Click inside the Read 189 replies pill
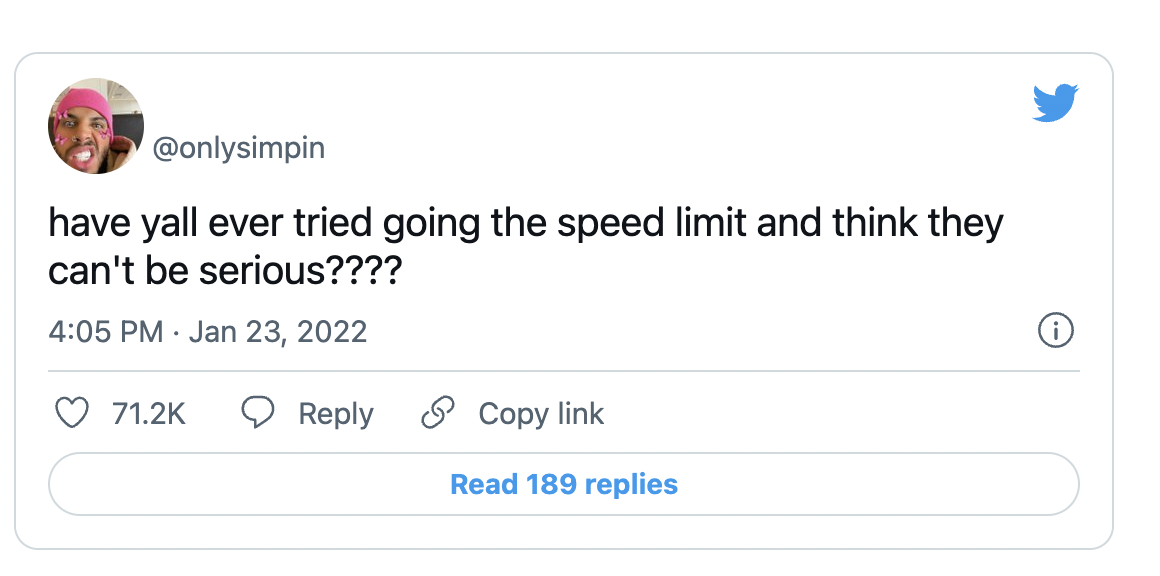 click(563, 484)
